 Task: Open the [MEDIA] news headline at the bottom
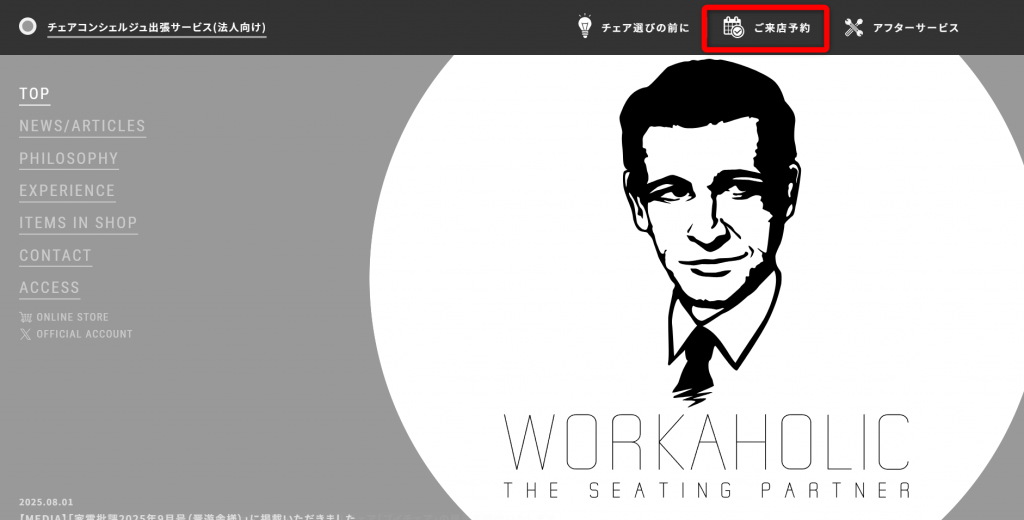[x=188, y=516]
